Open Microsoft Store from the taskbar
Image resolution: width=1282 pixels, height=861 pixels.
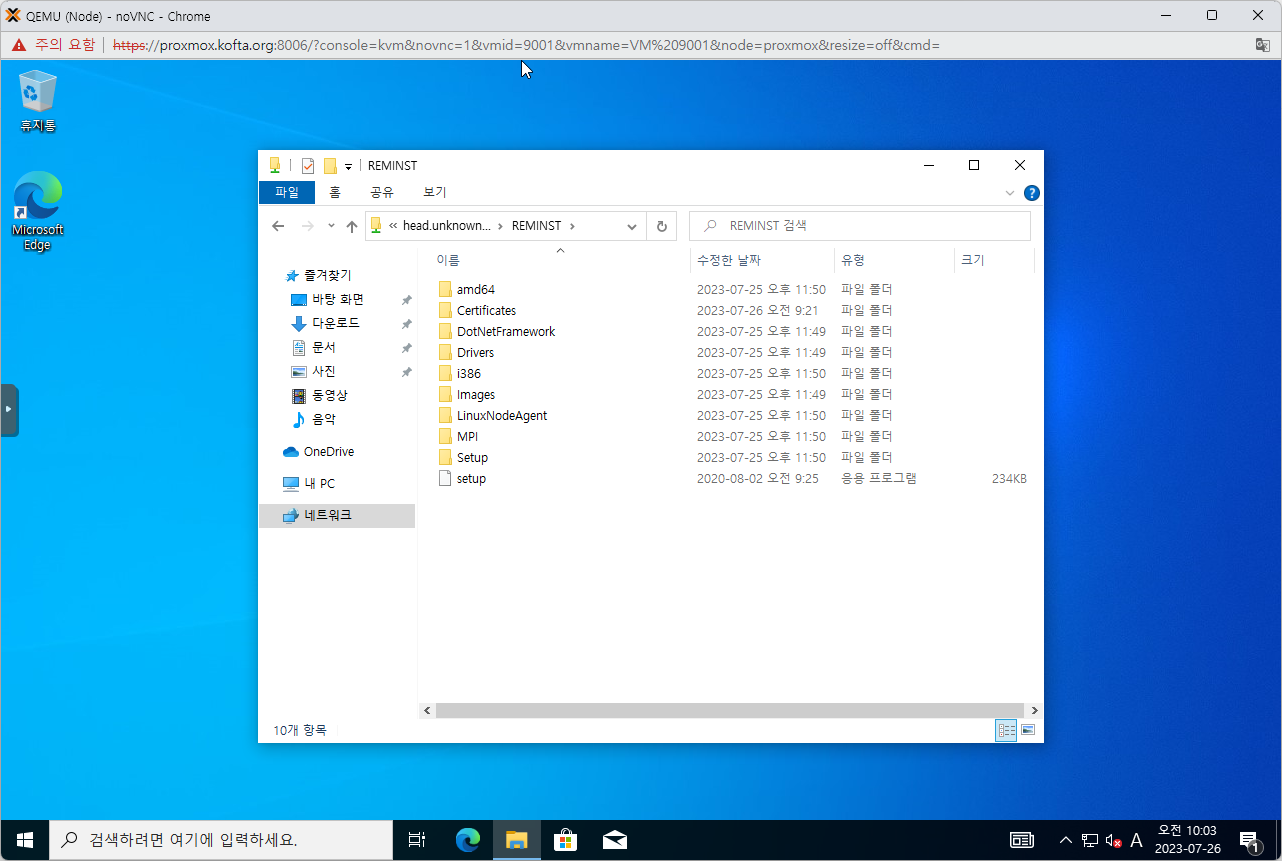(x=565, y=840)
